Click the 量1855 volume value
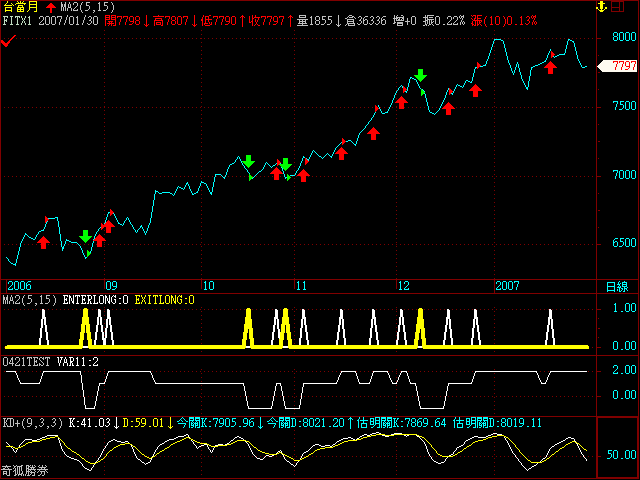Image resolution: width=640 pixels, height=480 pixels. click(314, 20)
